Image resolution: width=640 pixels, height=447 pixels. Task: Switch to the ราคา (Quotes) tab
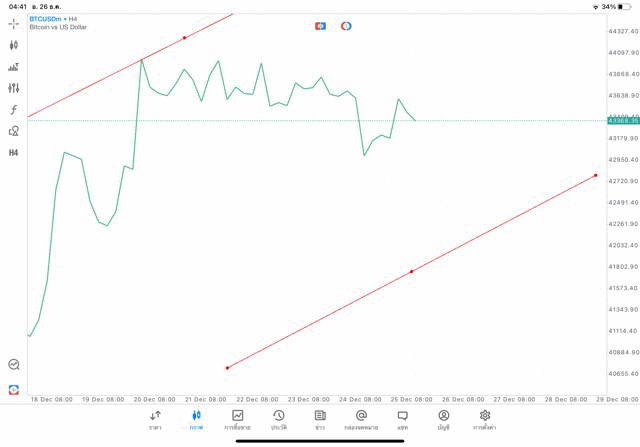pos(155,419)
